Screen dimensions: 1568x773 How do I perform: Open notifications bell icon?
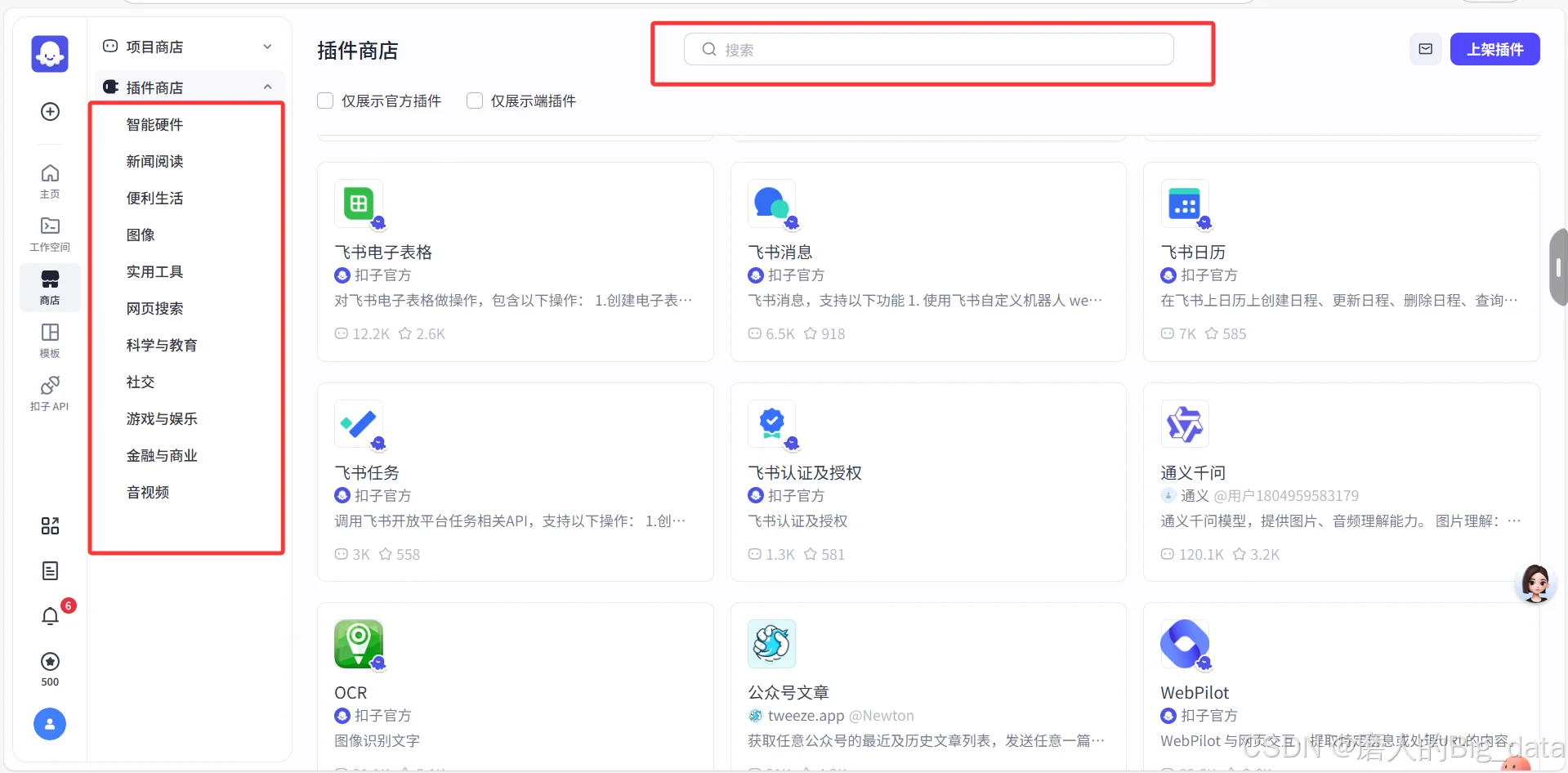(x=50, y=616)
